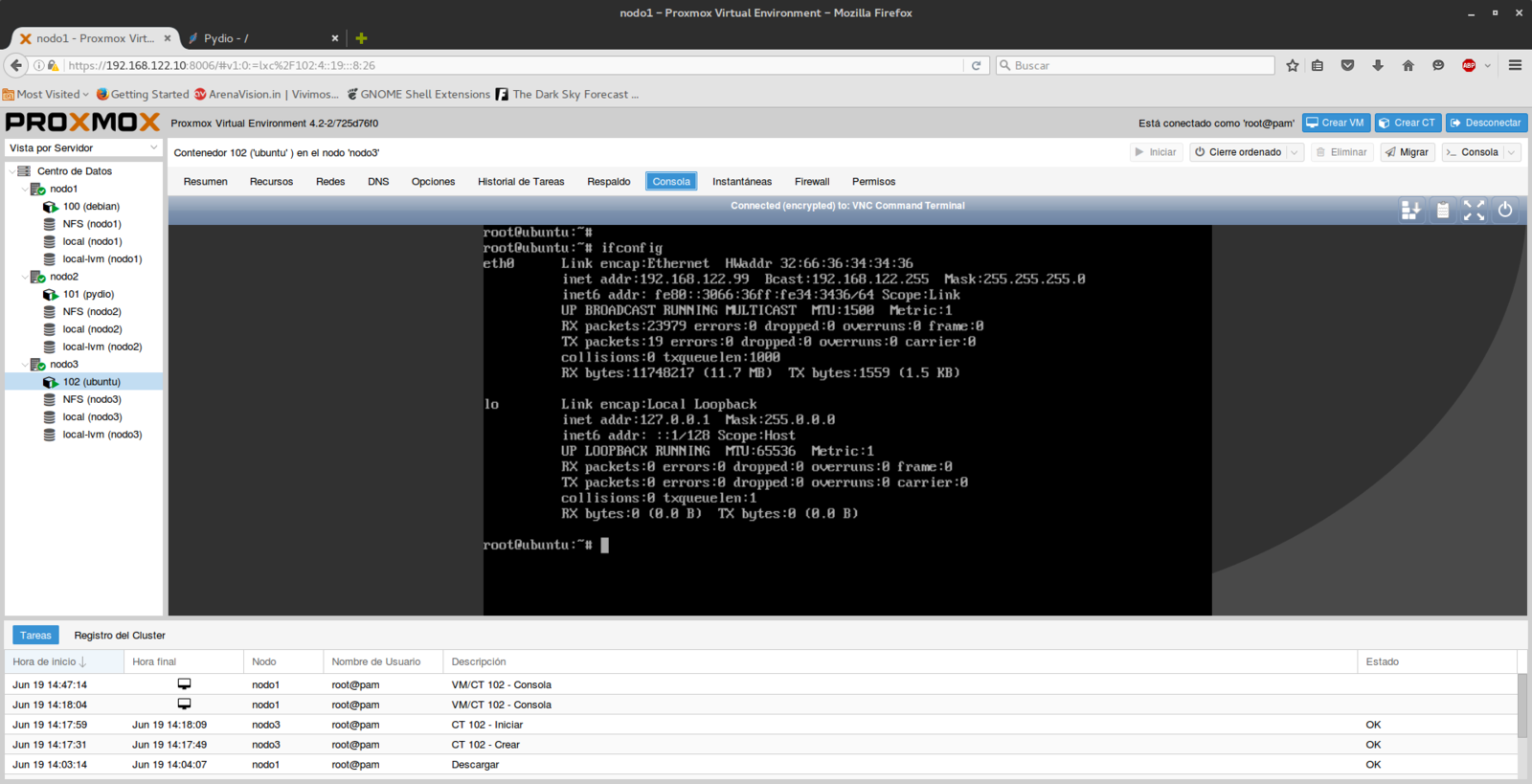Open the Permisos tab
The image size is (1532, 784).
coord(873,182)
